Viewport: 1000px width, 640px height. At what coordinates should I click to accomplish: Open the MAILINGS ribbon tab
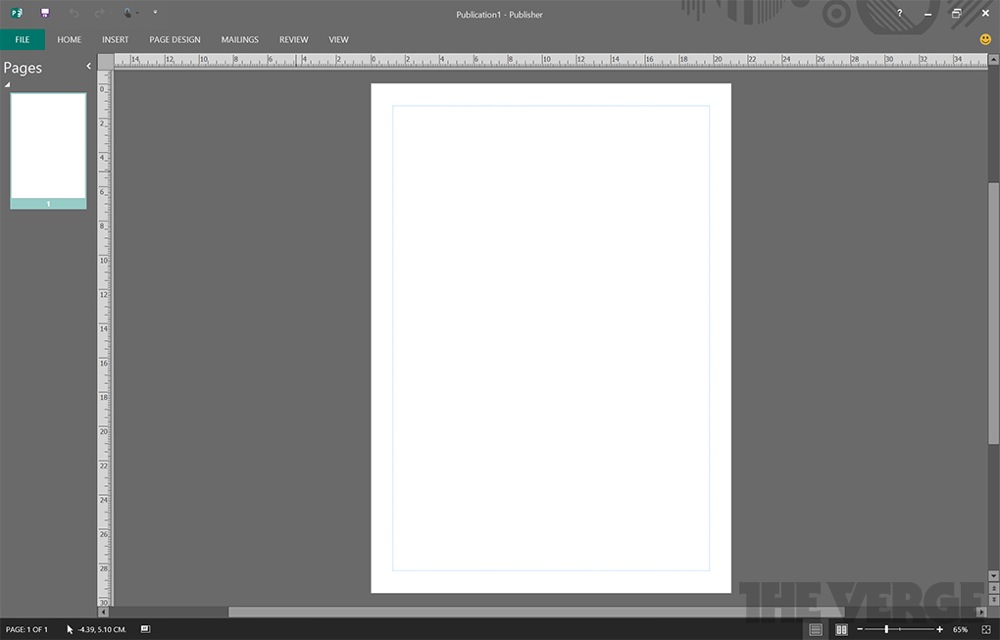point(239,40)
